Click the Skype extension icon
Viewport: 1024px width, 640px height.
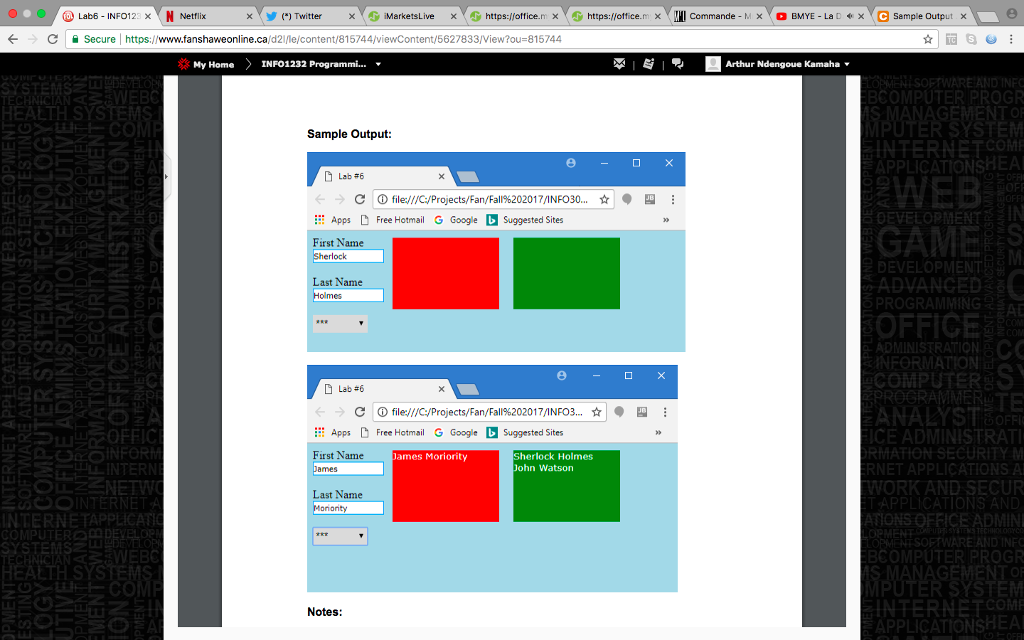(x=971, y=39)
